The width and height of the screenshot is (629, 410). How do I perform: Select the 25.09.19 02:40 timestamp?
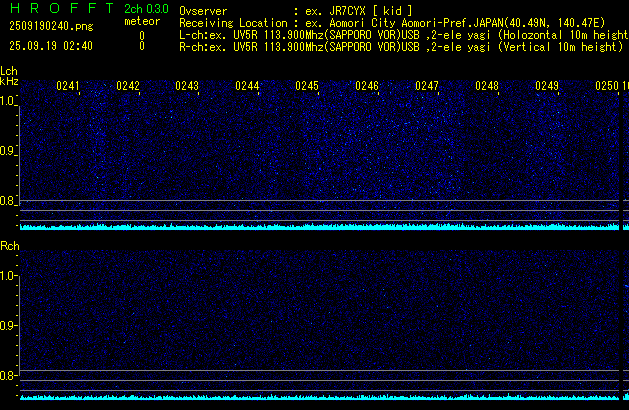pos(50,46)
